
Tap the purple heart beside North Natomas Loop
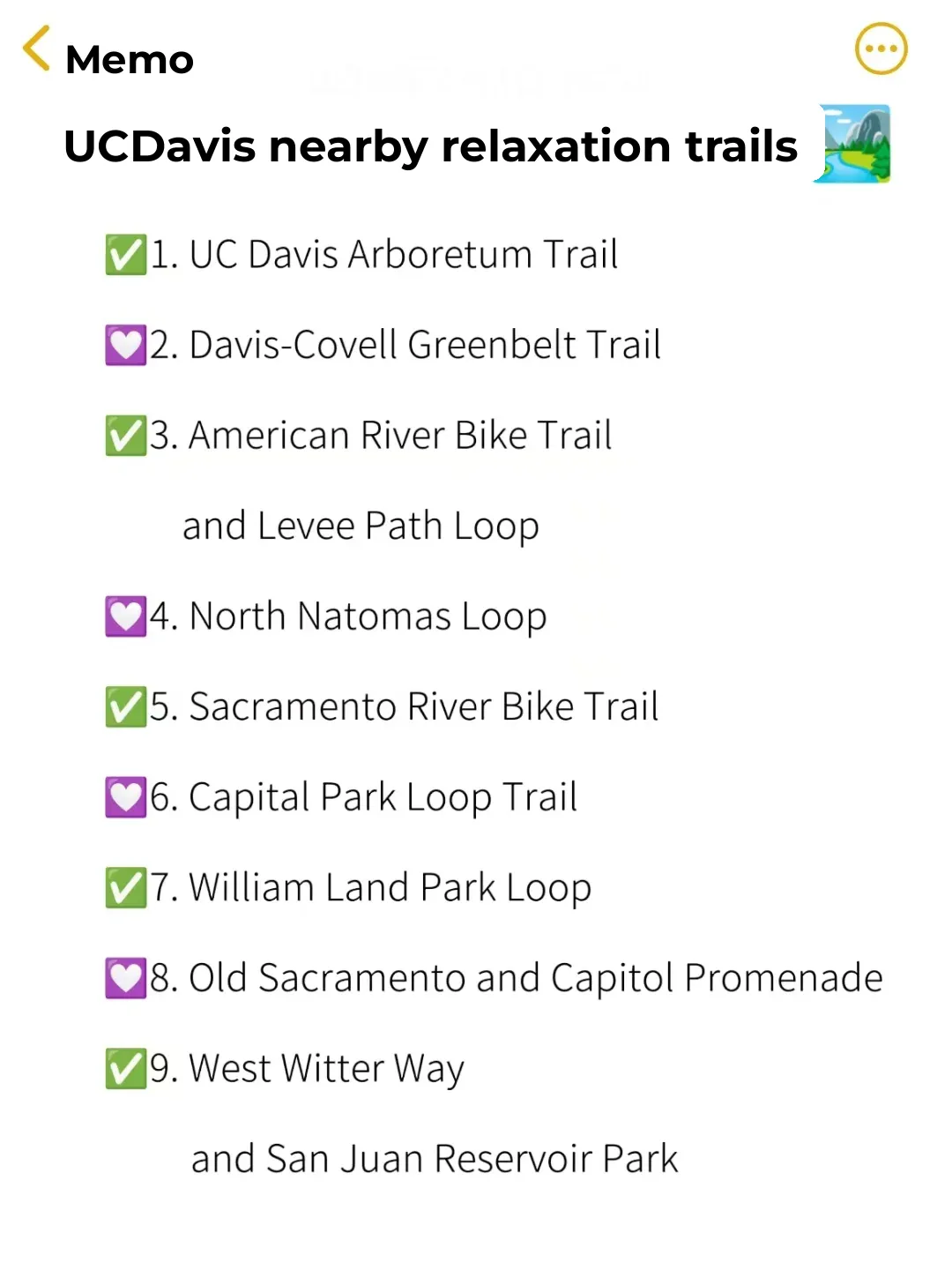tap(126, 615)
